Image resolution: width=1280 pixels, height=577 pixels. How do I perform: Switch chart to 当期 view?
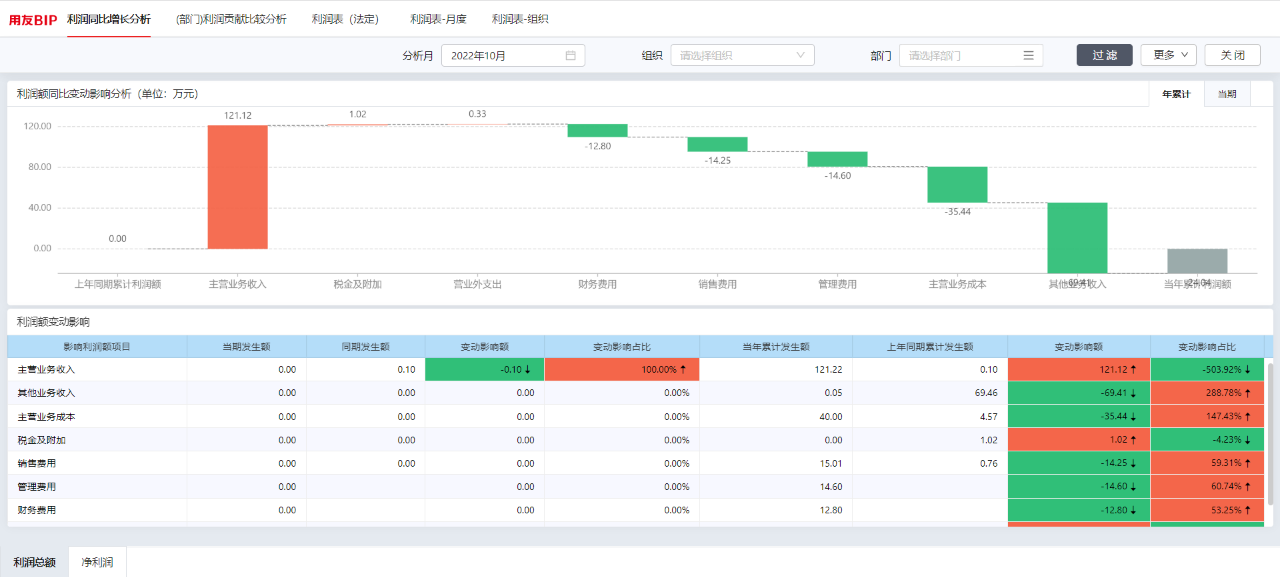click(1226, 94)
